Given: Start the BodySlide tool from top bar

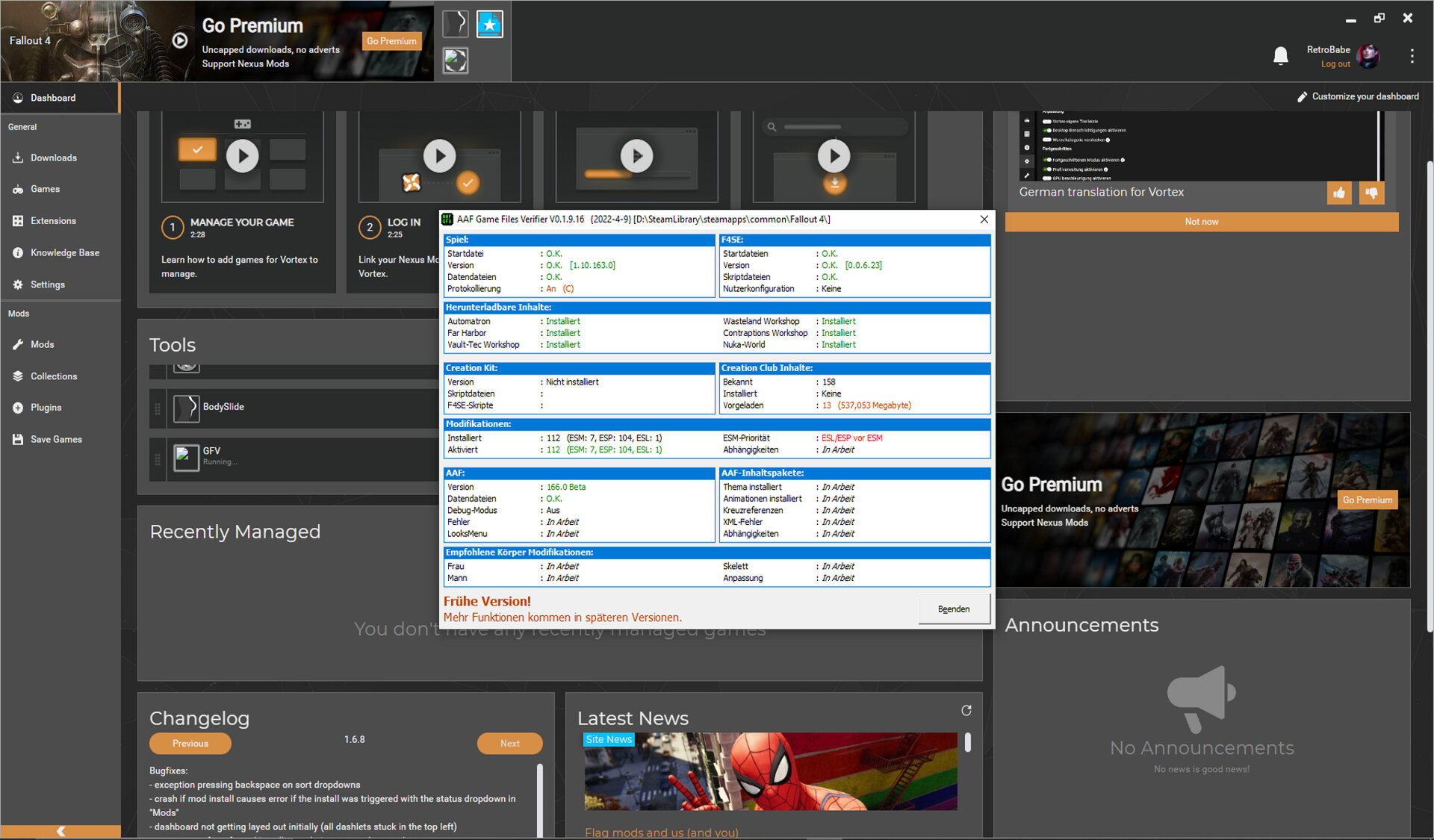Looking at the screenshot, I should [x=455, y=24].
